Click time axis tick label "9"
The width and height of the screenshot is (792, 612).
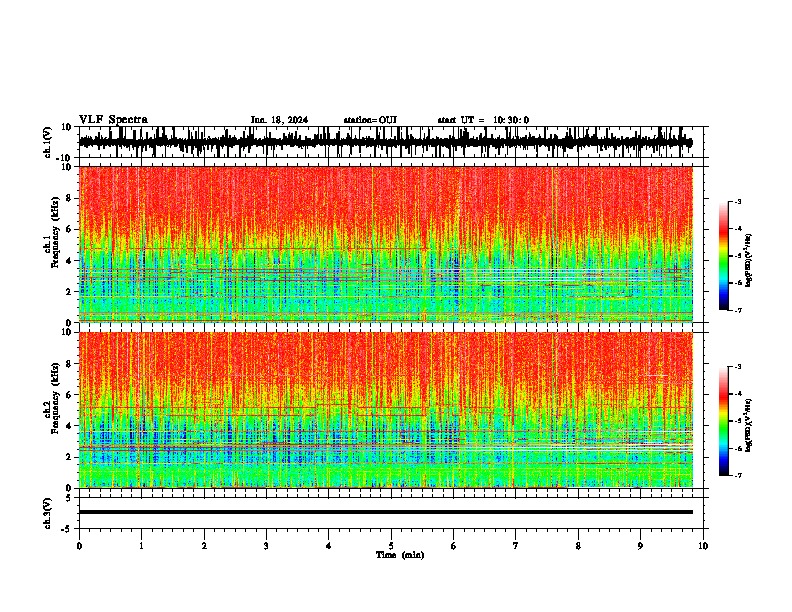click(640, 546)
